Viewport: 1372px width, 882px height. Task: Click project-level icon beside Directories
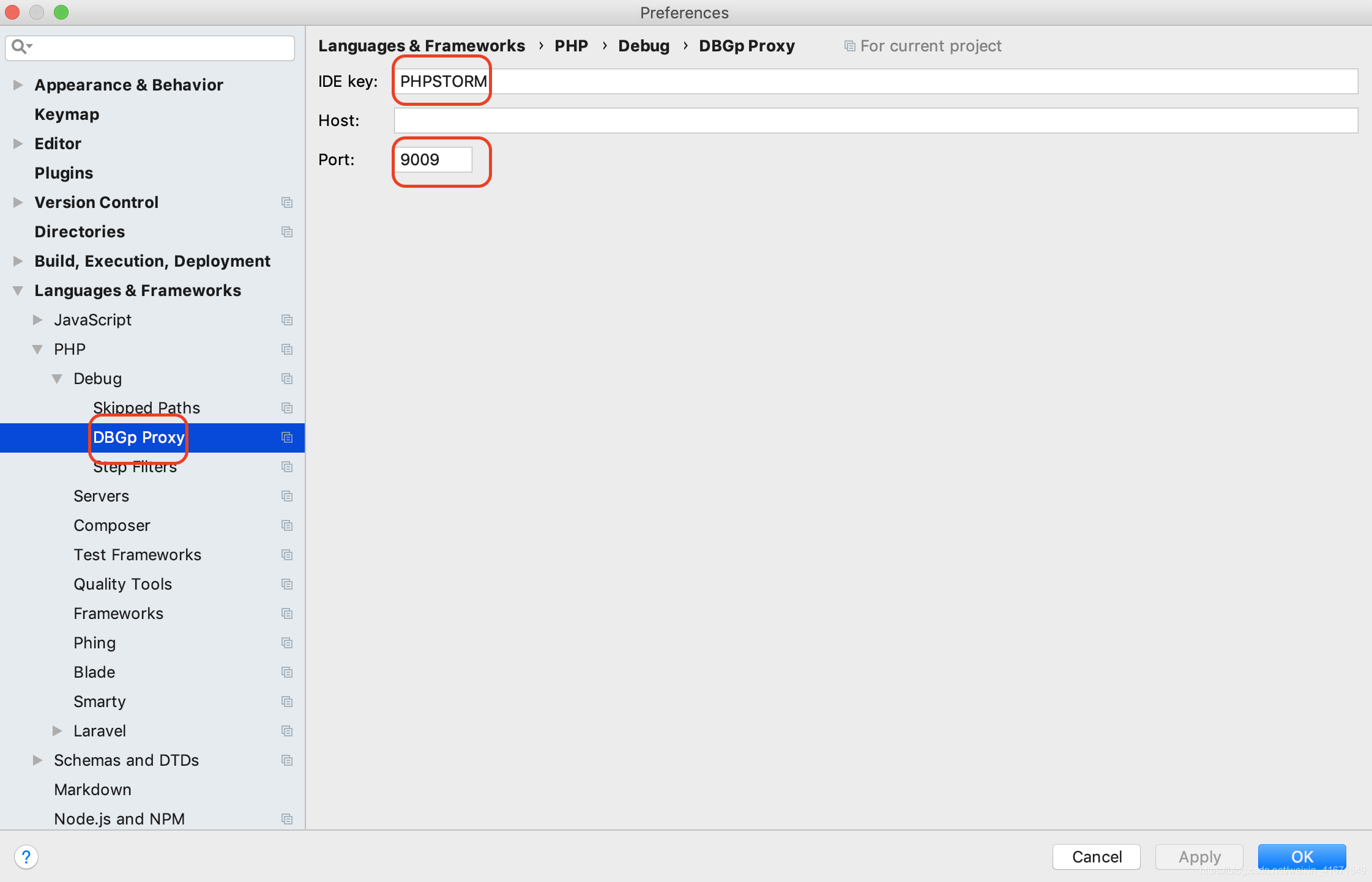pos(287,232)
